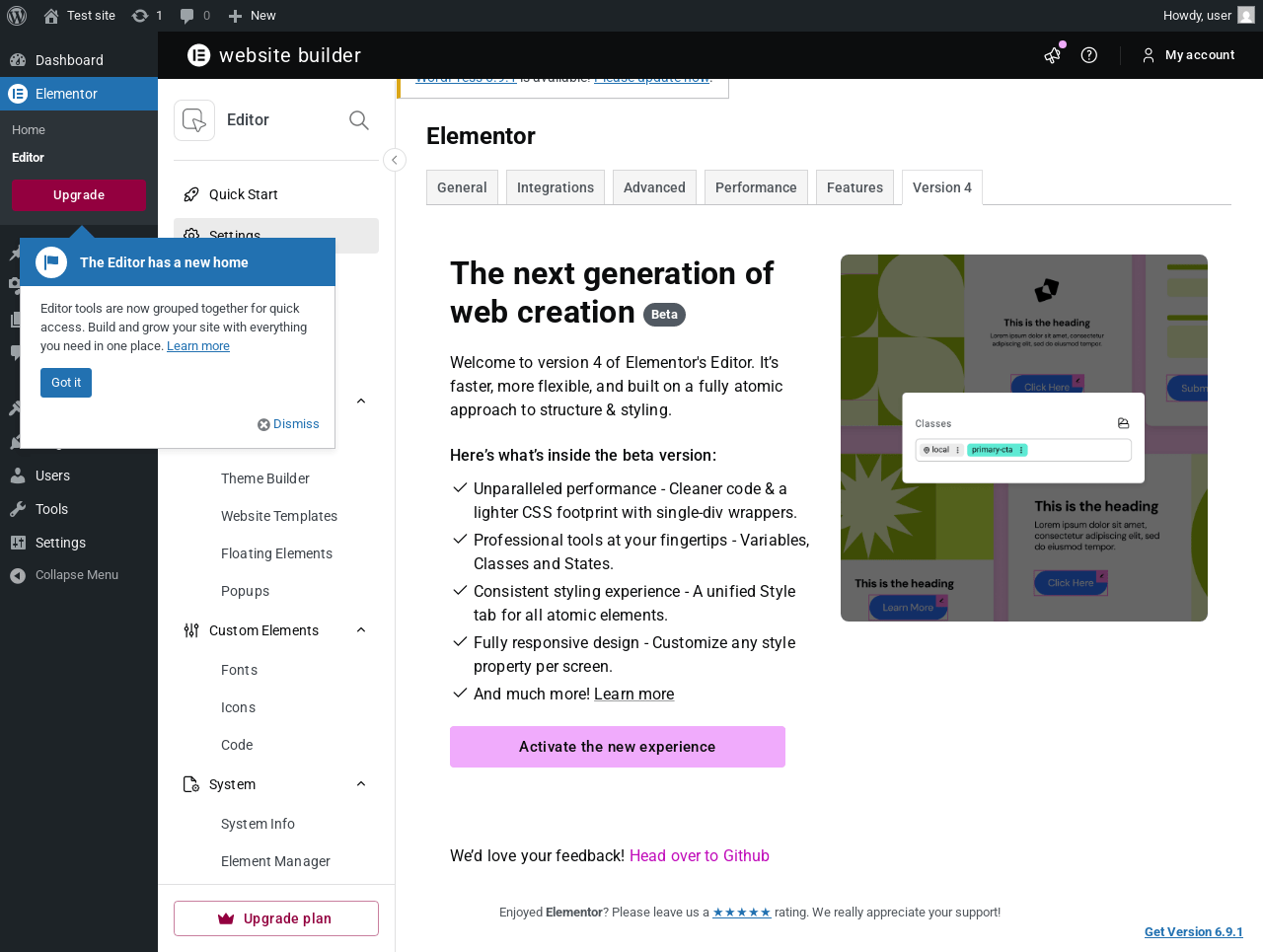Screen dimensions: 1263x952
Task: Switch to the Performance tab
Action: pyautogui.click(x=756, y=187)
